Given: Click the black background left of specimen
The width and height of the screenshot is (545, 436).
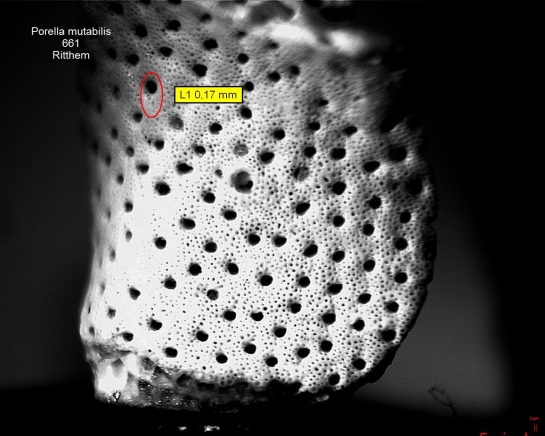Looking at the screenshot, I should coord(38,209).
